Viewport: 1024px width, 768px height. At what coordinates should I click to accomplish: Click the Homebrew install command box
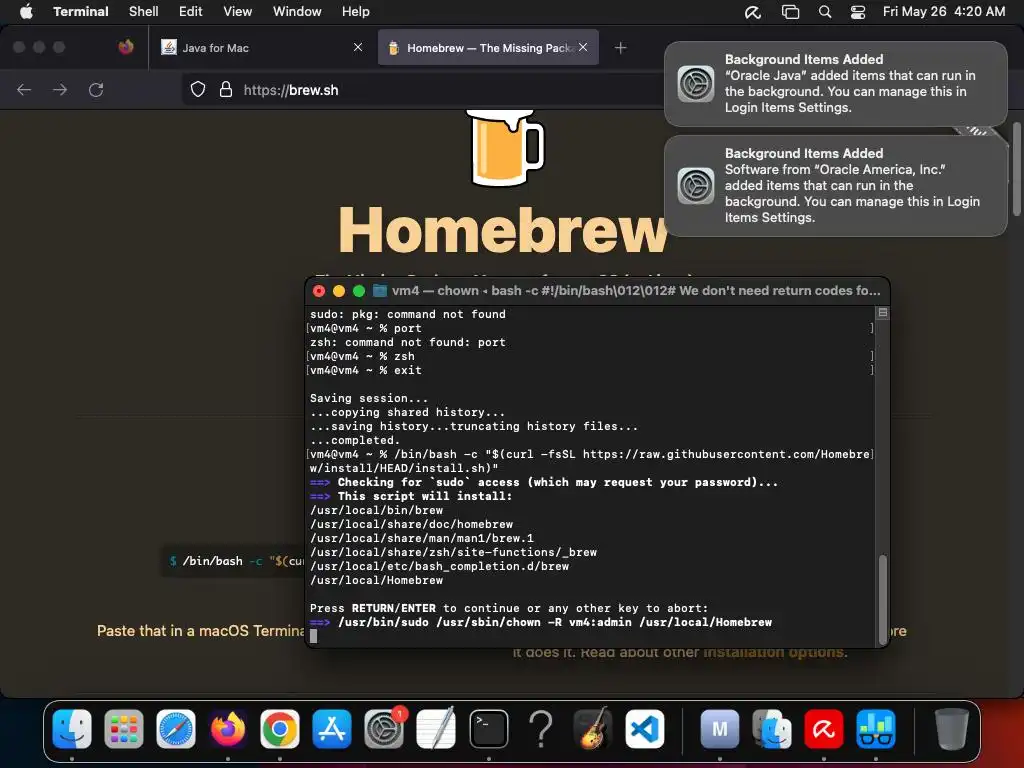(234, 561)
